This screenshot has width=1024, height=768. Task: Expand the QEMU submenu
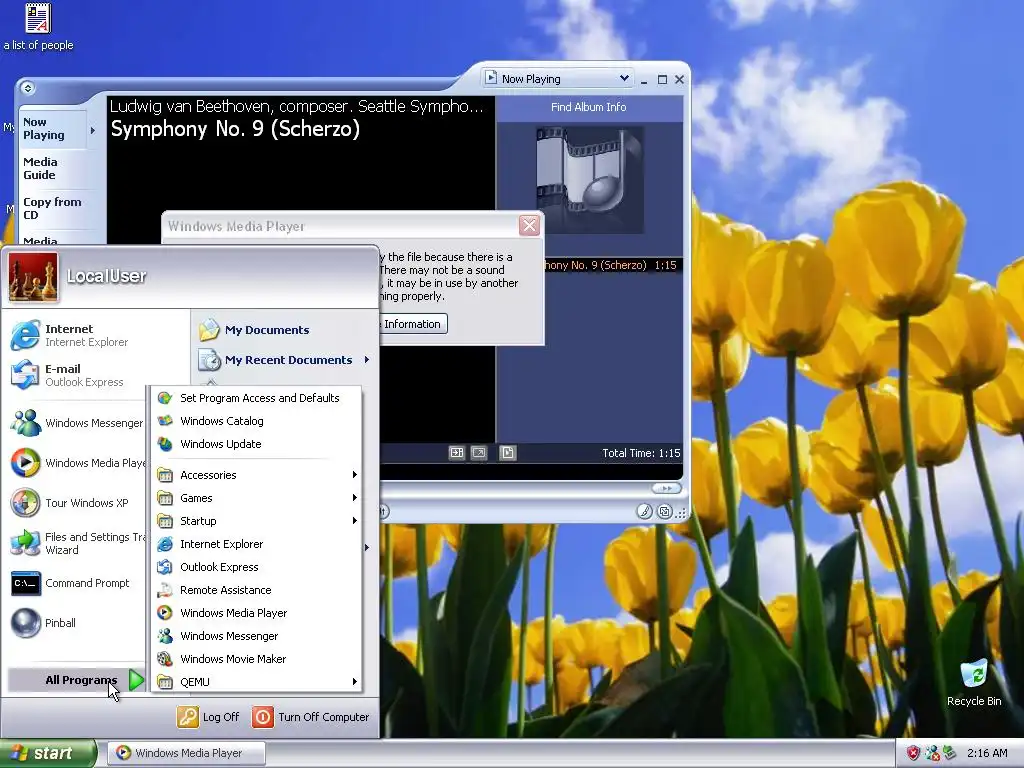point(257,682)
